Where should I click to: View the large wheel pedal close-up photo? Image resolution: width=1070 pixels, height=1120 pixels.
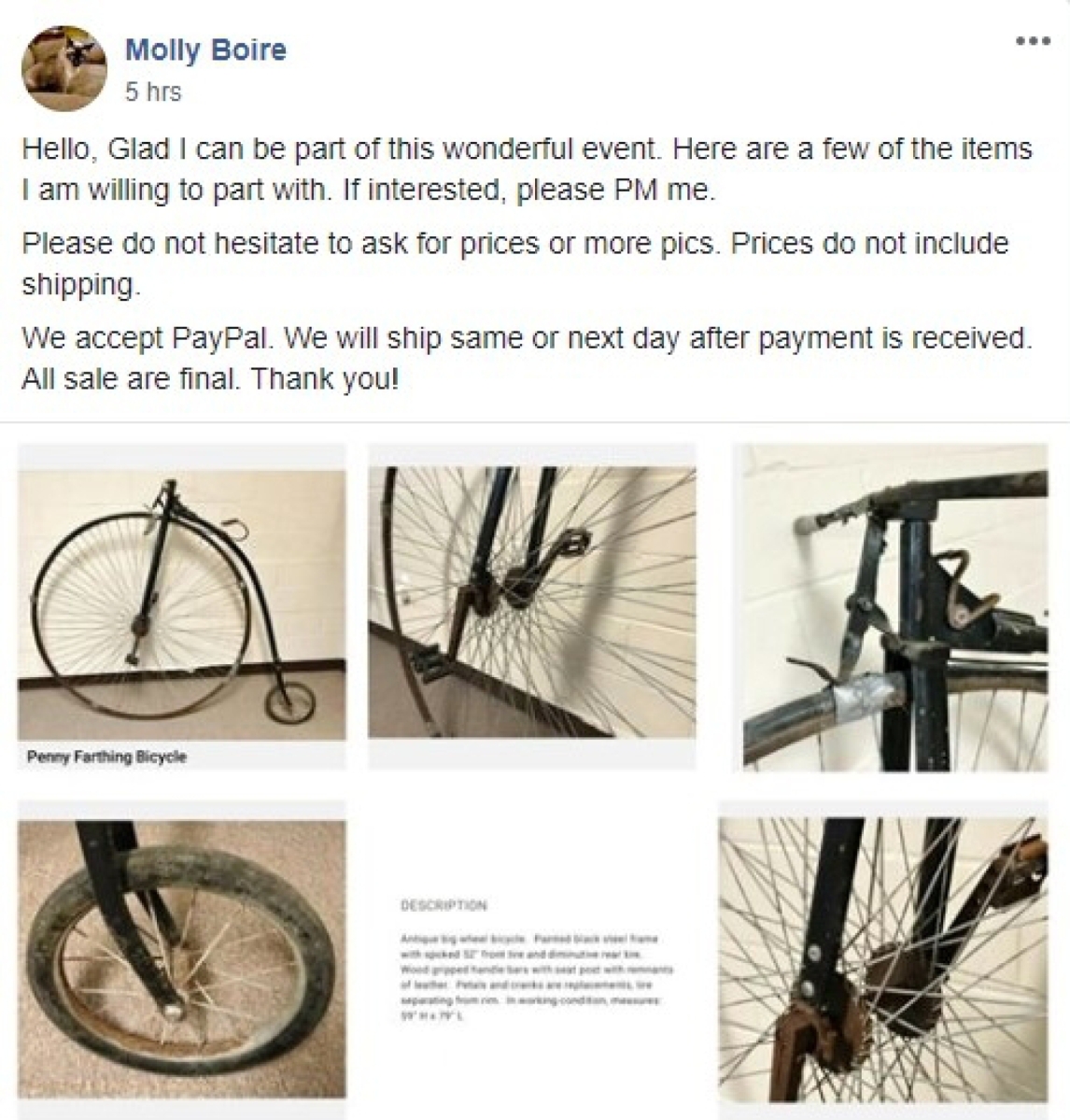tap(532, 602)
